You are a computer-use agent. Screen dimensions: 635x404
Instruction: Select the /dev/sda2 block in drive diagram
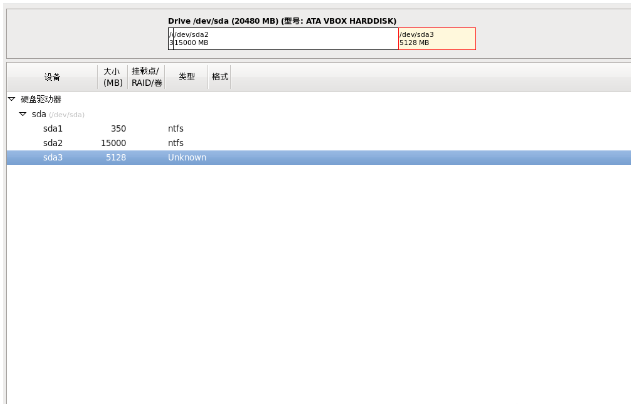[x=285, y=38]
